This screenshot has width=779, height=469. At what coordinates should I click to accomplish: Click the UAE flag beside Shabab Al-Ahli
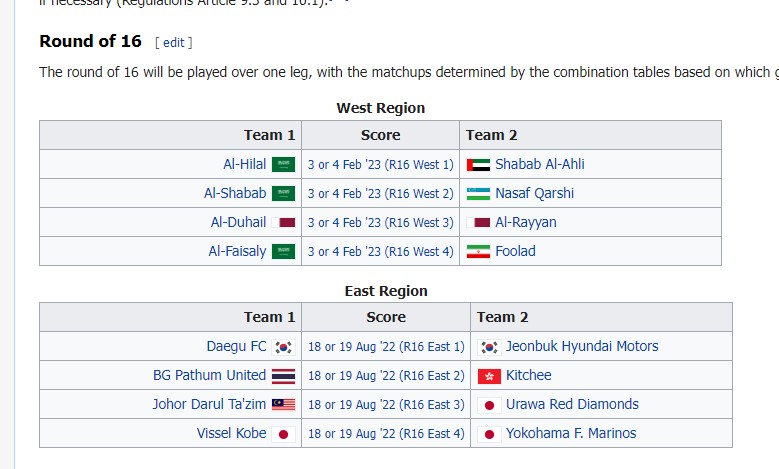(478, 165)
